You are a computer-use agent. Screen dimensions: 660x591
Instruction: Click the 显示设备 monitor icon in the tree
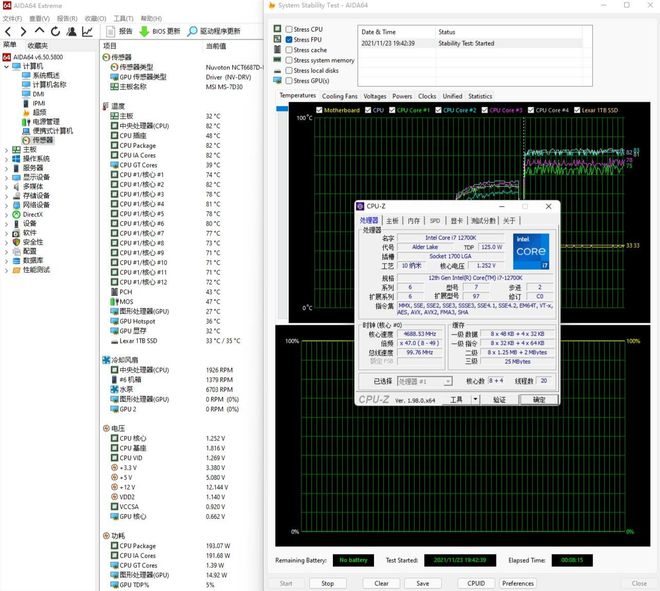tap(16, 177)
